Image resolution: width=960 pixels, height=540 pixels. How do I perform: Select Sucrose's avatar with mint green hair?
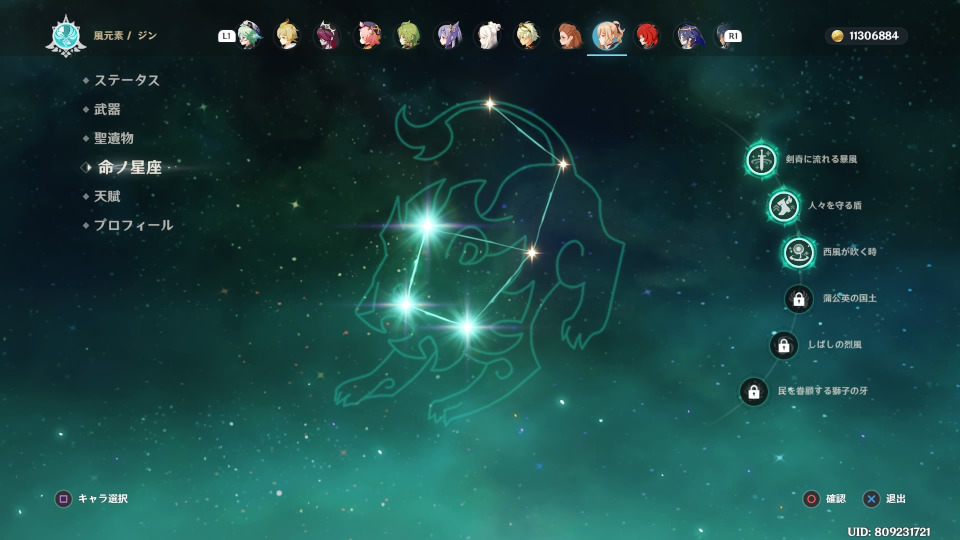coord(249,36)
